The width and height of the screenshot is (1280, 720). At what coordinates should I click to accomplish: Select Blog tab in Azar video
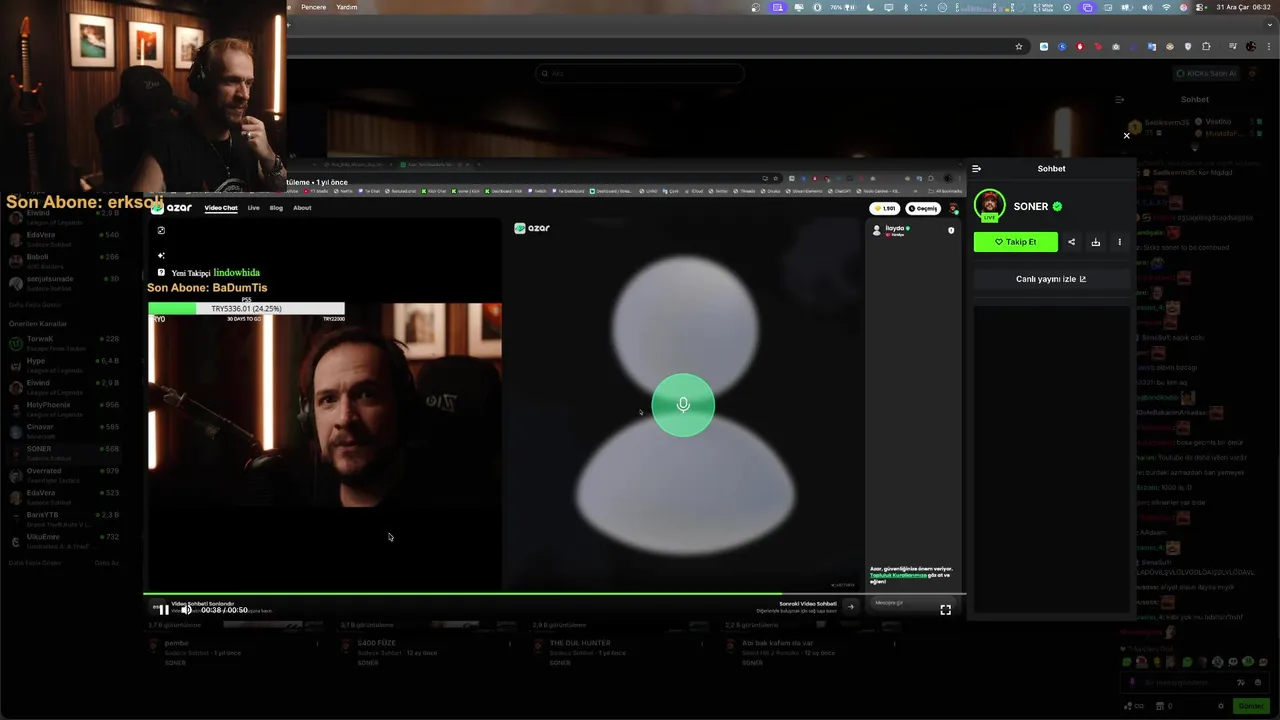point(276,208)
